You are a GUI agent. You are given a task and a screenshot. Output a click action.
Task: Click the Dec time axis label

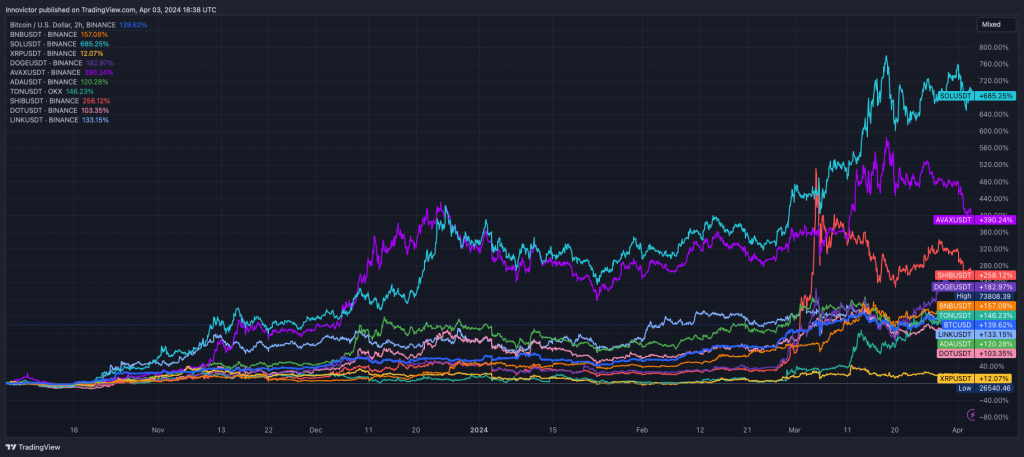click(316, 430)
